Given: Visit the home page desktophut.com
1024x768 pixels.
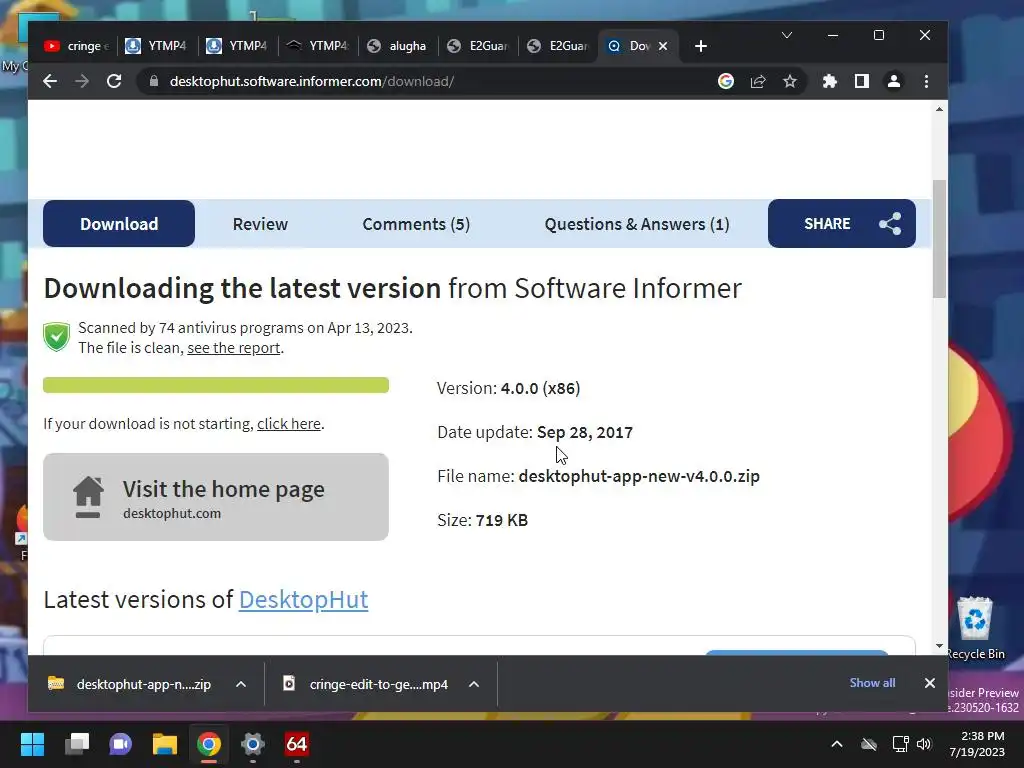Looking at the screenshot, I should click(x=216, y=497).
